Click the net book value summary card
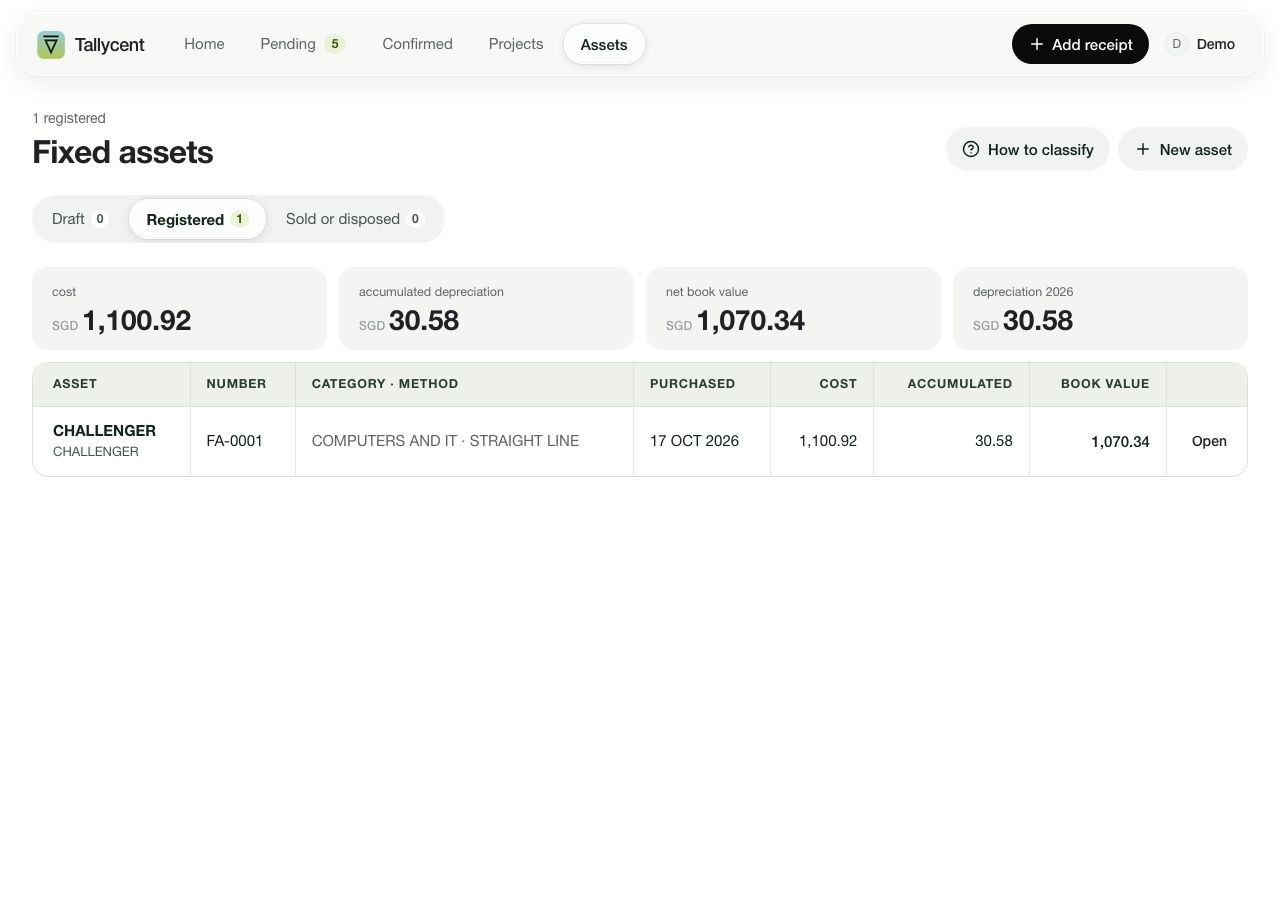The height and width of the screenshot is (900, 1280). 793,309
